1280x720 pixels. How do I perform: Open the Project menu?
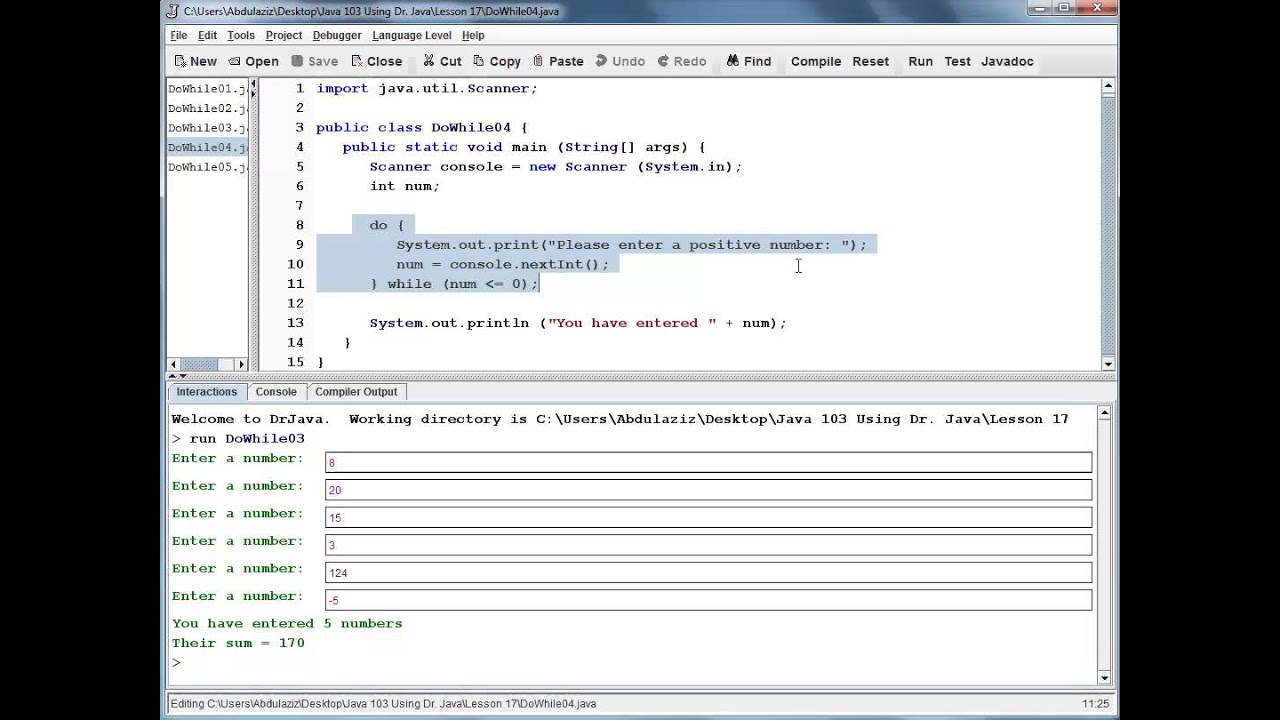point(283,35)
